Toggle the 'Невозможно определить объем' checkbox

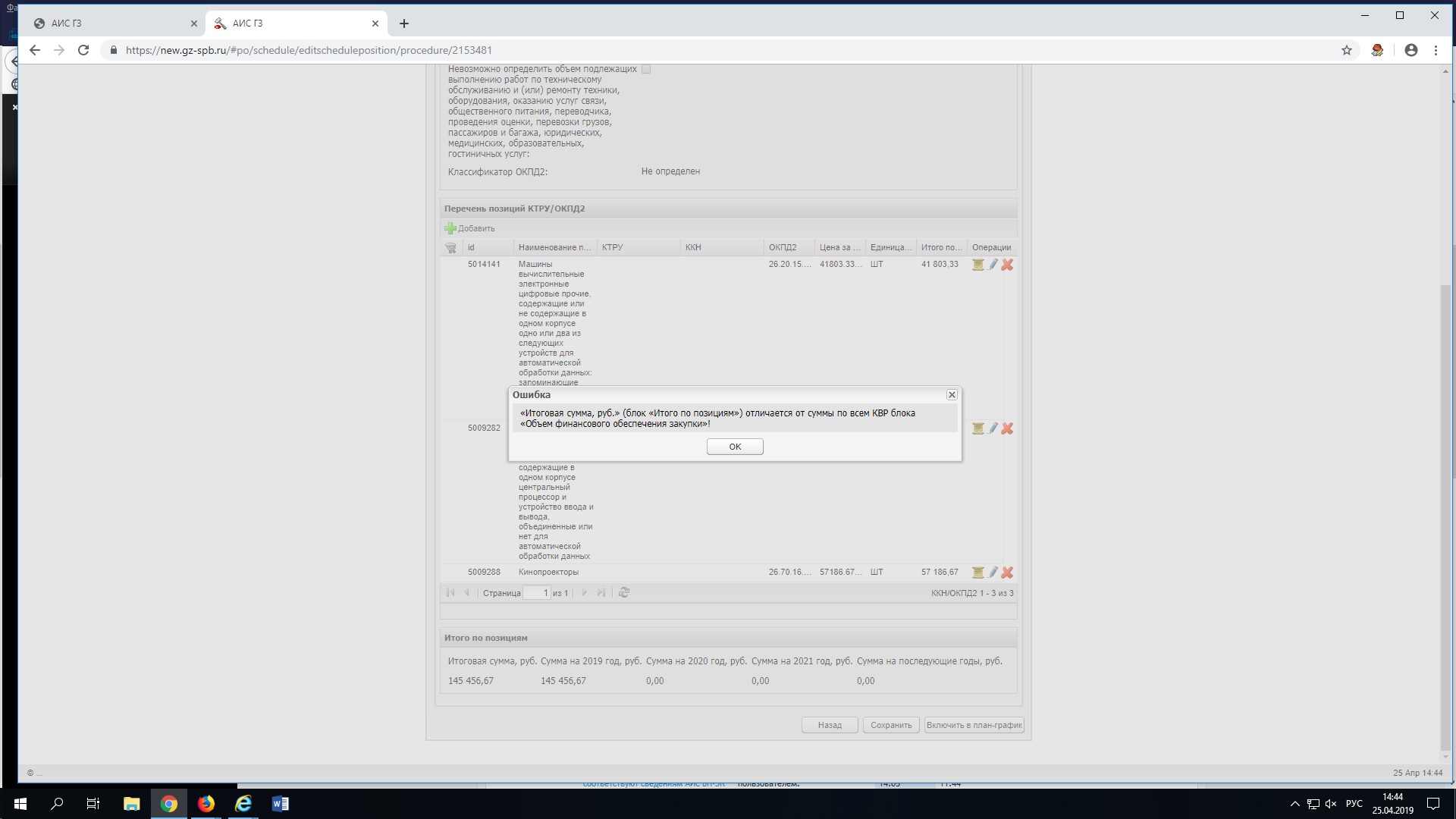tap(646, 69)
